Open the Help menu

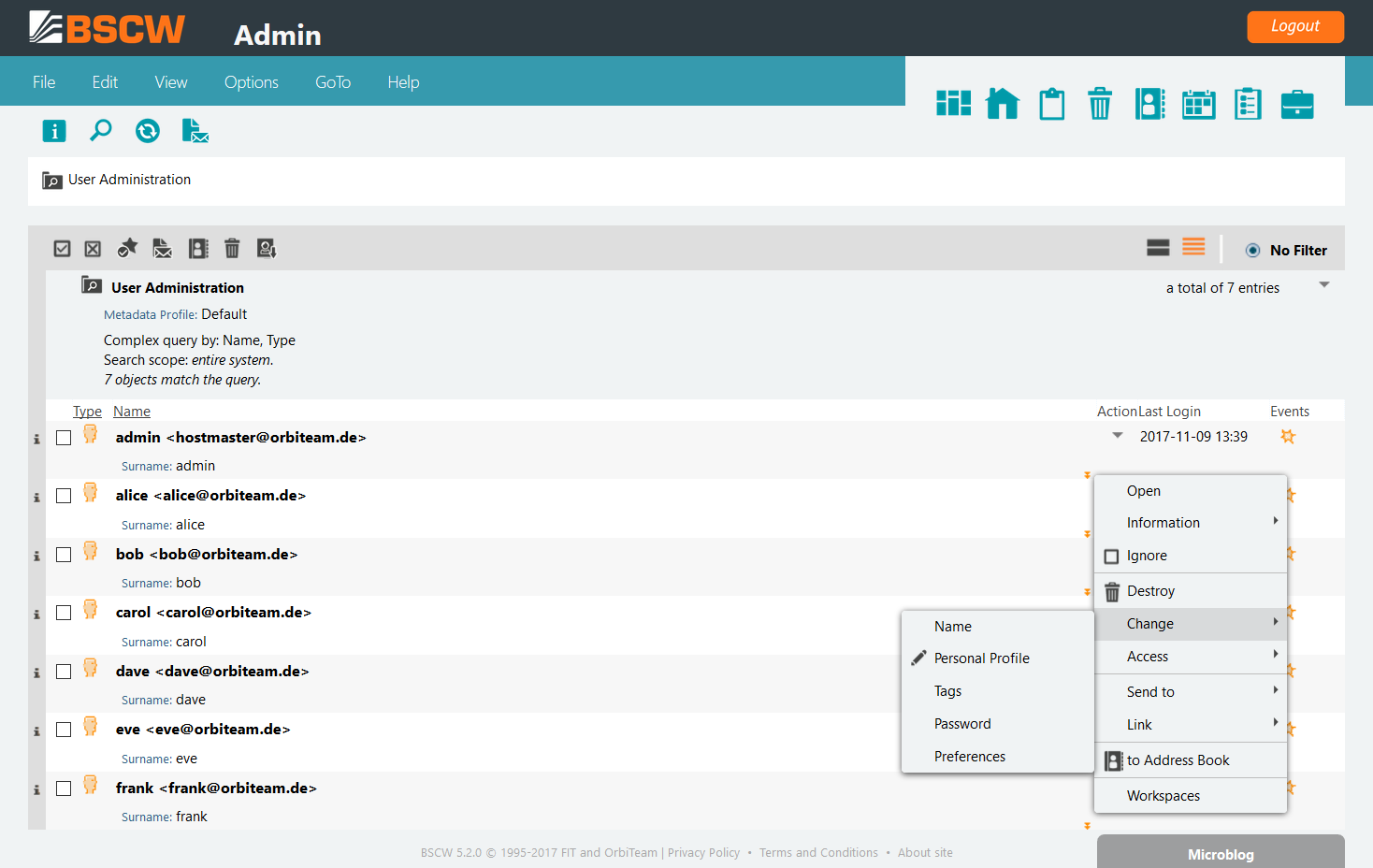pyautogui.click(x=403, y=82)
